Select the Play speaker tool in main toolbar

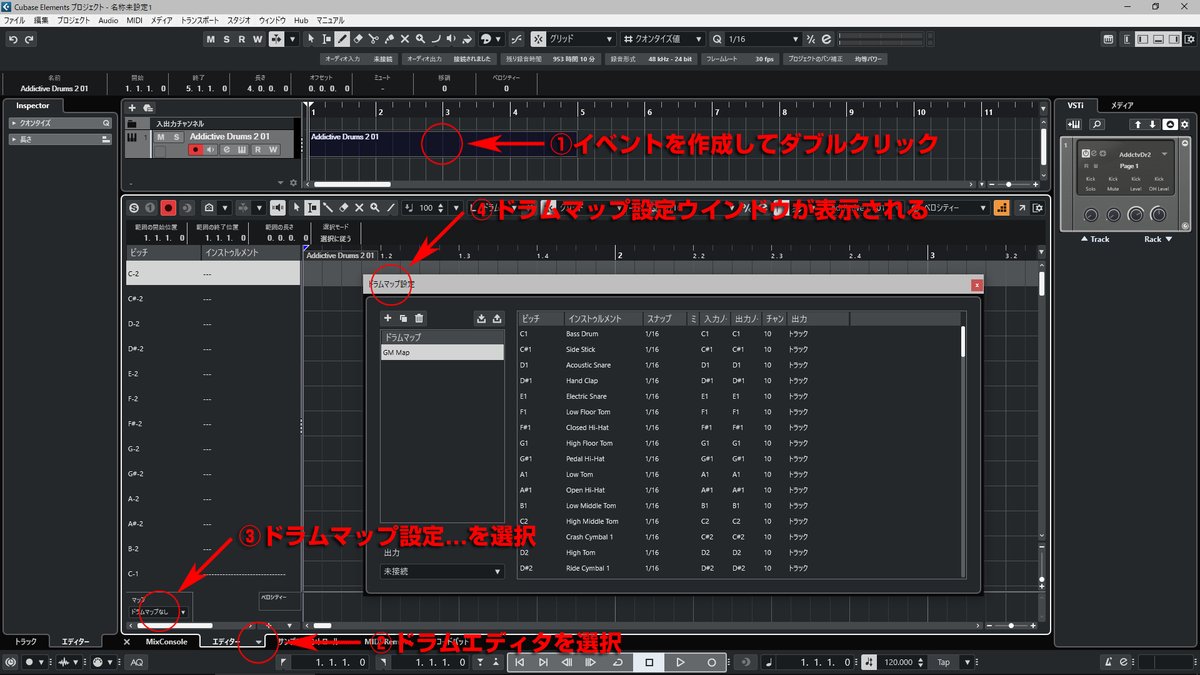(451, 39)
